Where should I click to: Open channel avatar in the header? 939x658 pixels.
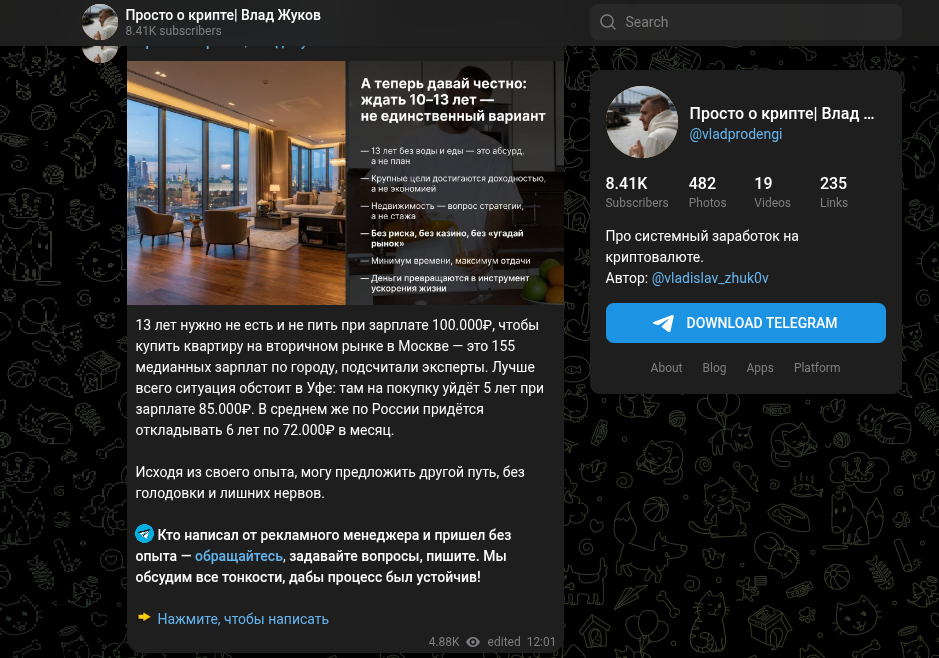click(x=100, y=22)
